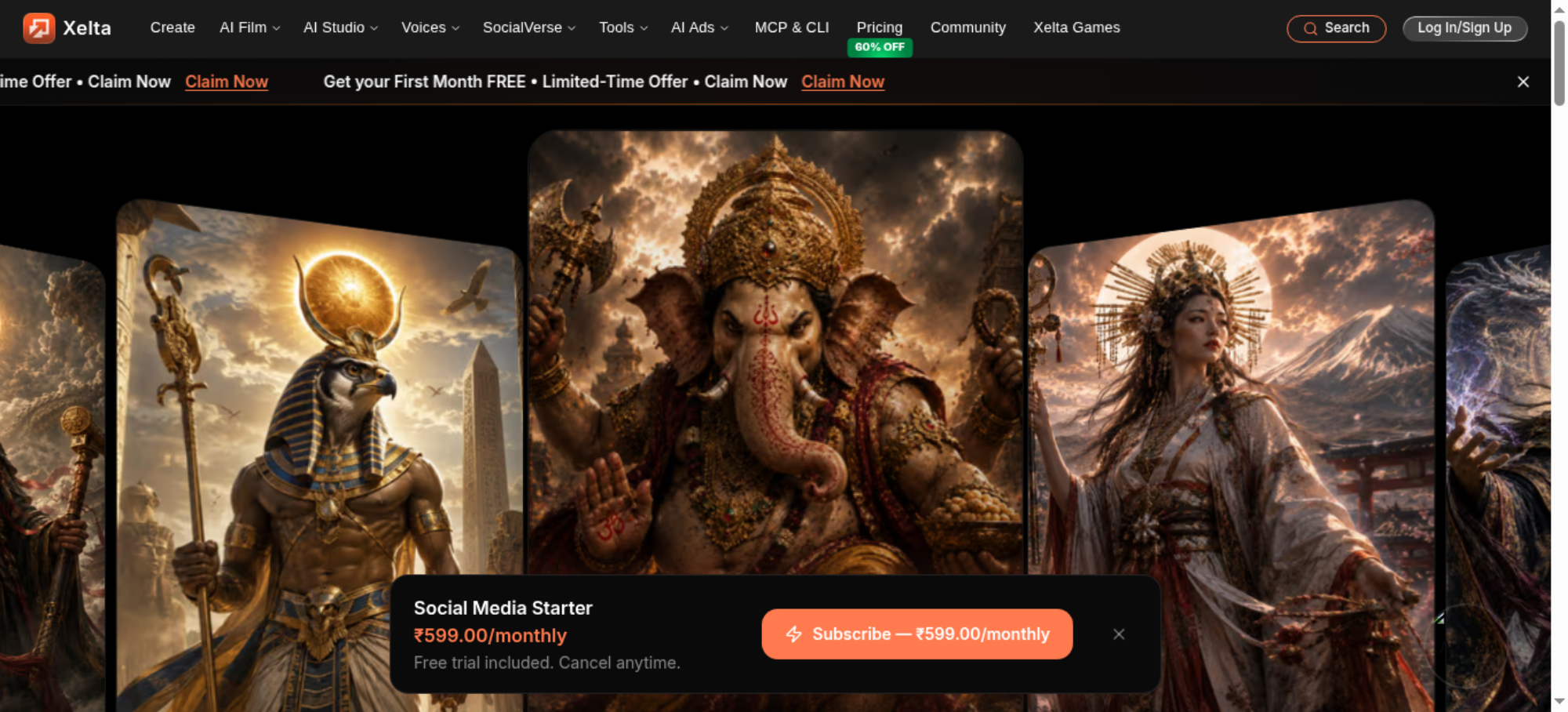Open the Create menu item
This screenshot has width=1568, height=712.
[172, 27]
